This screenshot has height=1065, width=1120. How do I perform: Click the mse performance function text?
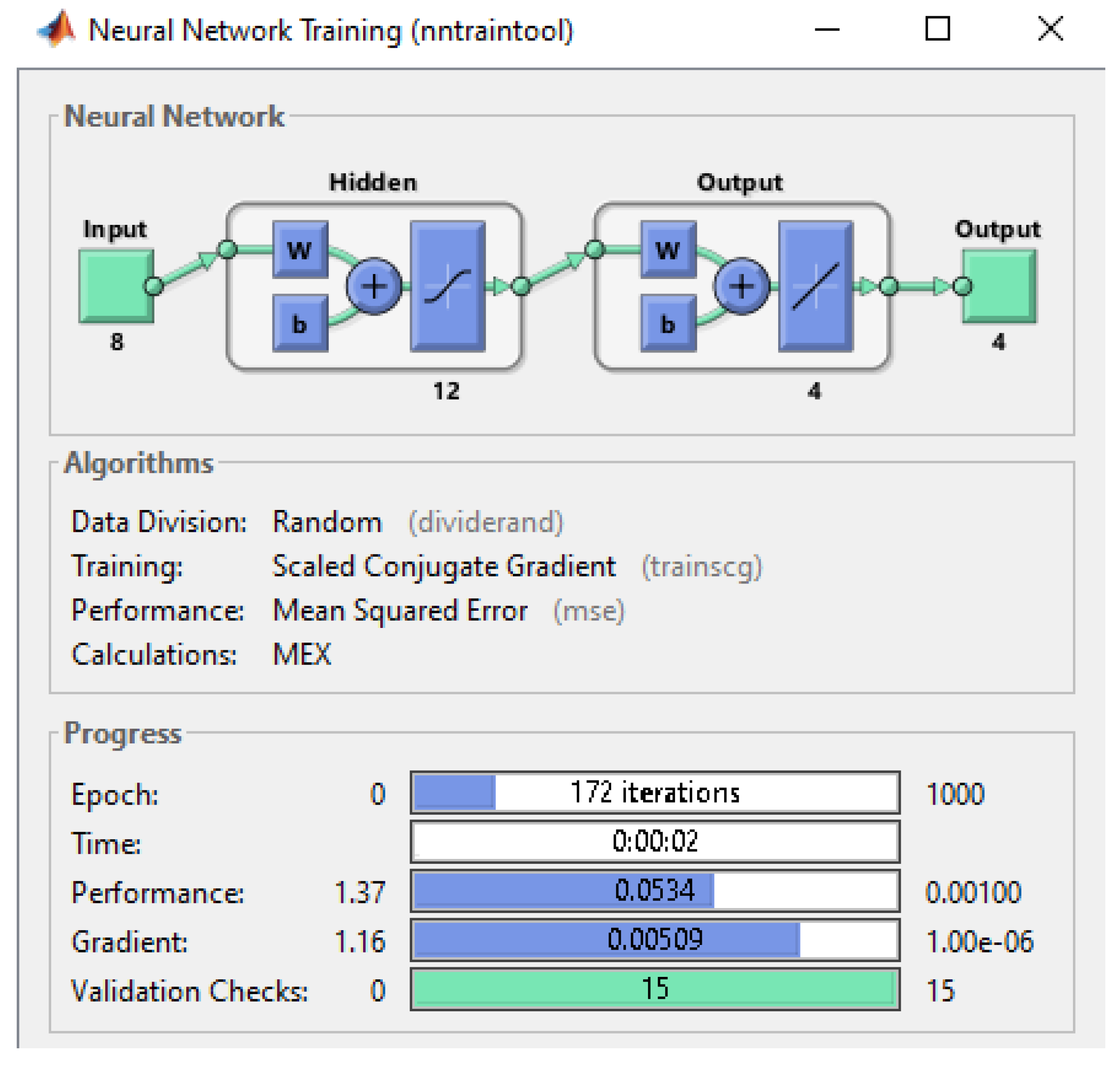click(x=589, y=611)
